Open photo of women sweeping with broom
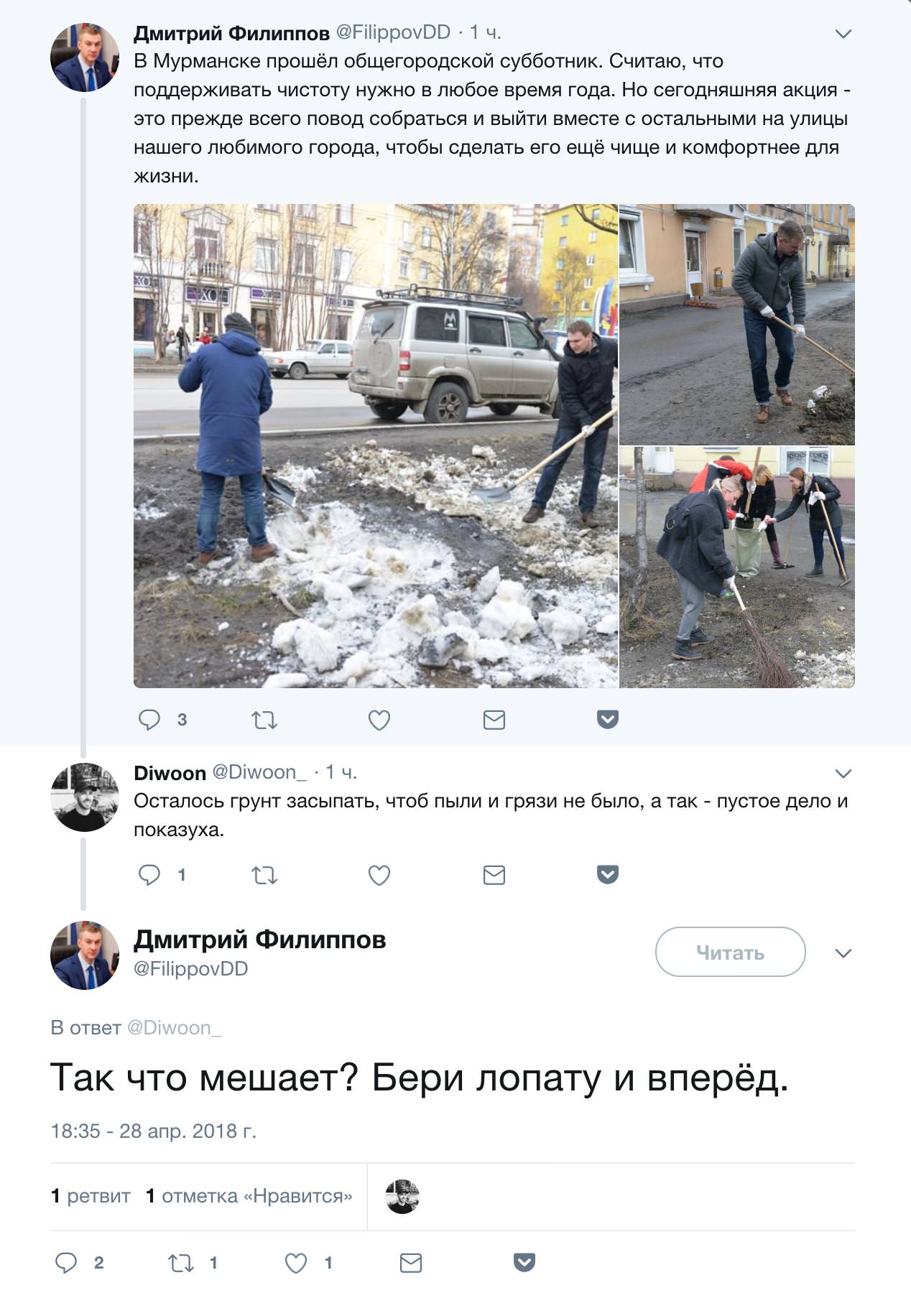Image resolution: width=911 pixels, height=1316 pixels. [x=737, y=567]
